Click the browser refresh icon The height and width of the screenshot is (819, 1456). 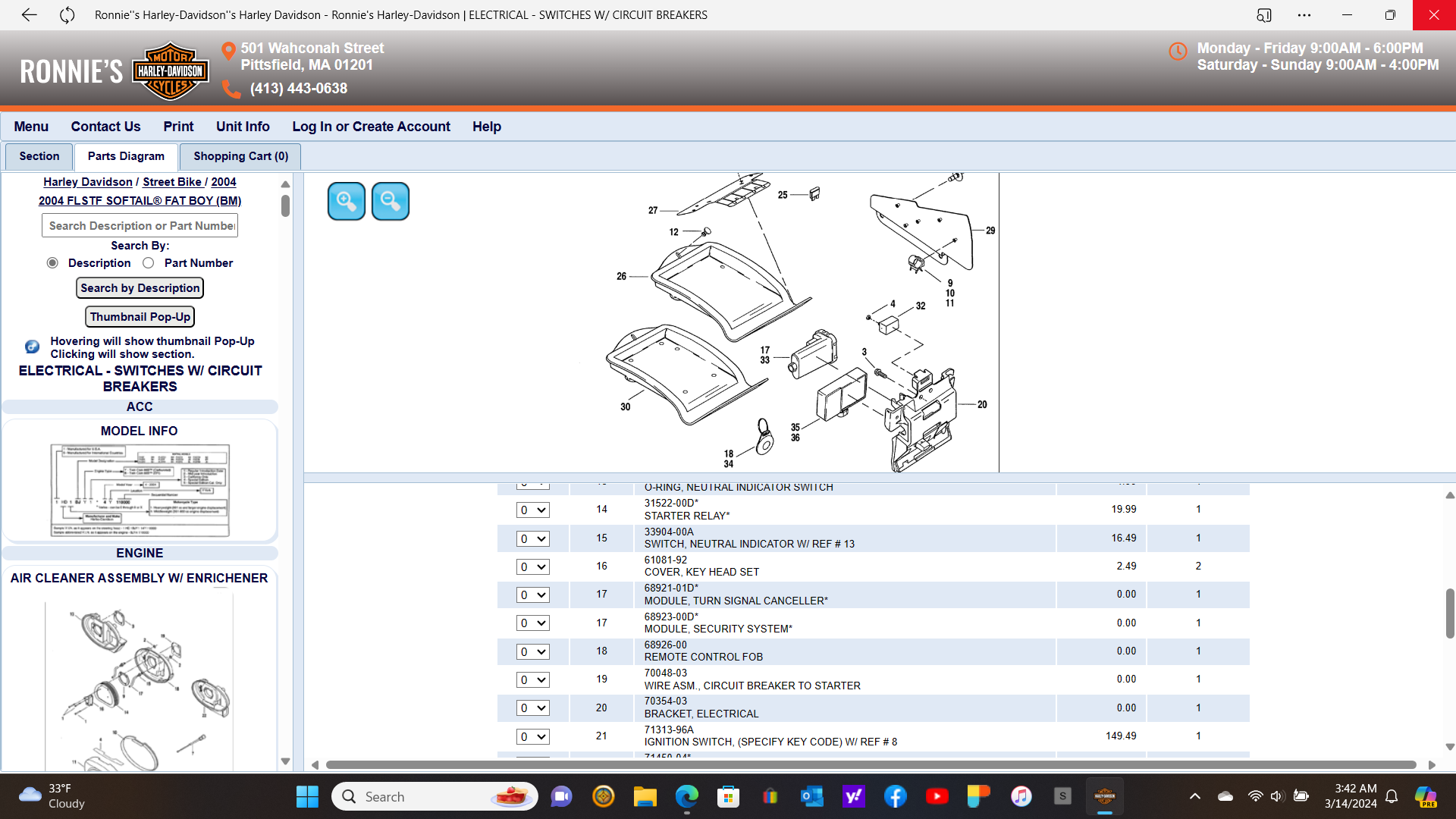(x=67, y=15)
